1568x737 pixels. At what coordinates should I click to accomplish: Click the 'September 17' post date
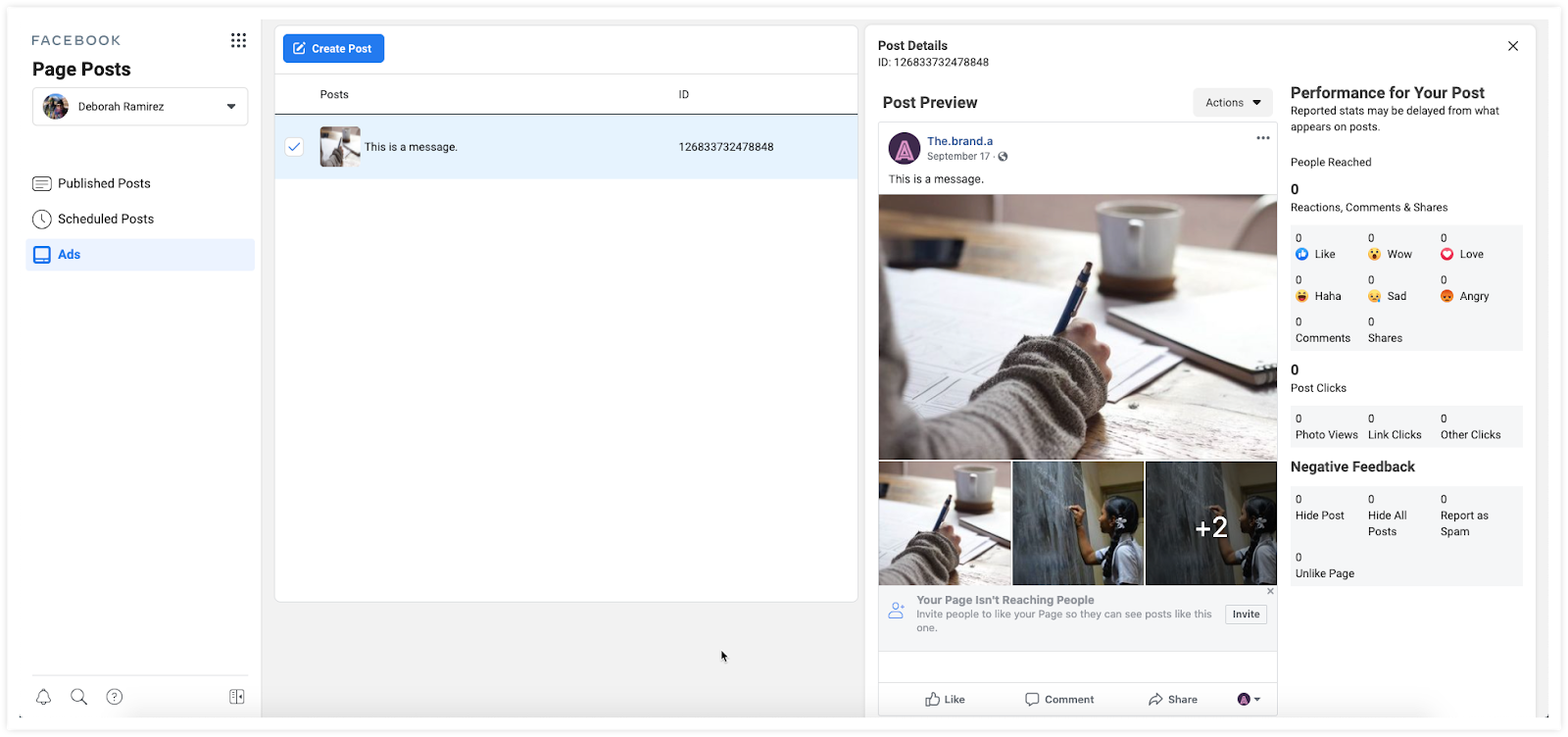(x=958, y=157)
